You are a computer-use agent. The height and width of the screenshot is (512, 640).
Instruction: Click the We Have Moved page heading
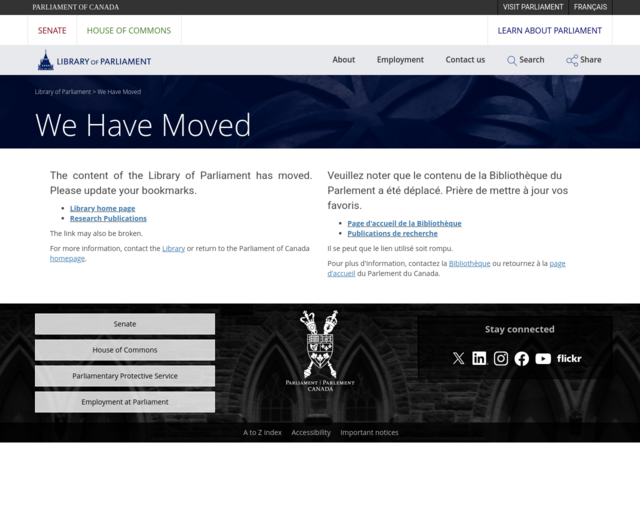[143, 125]
